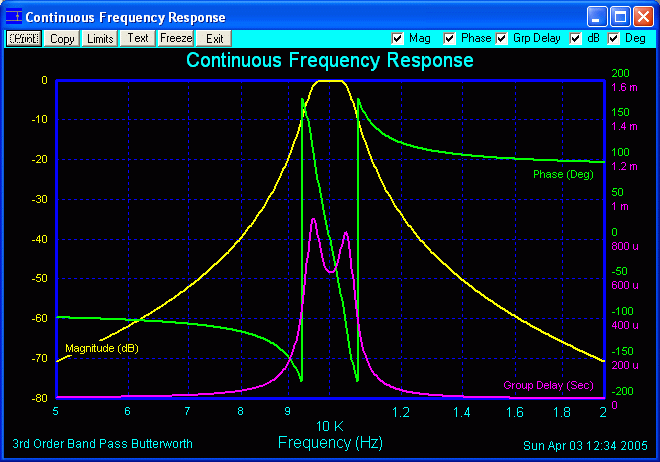Close the Continuous Frequency Response window
Viewport: 660px width, 462px height.
tap(642, 17)
